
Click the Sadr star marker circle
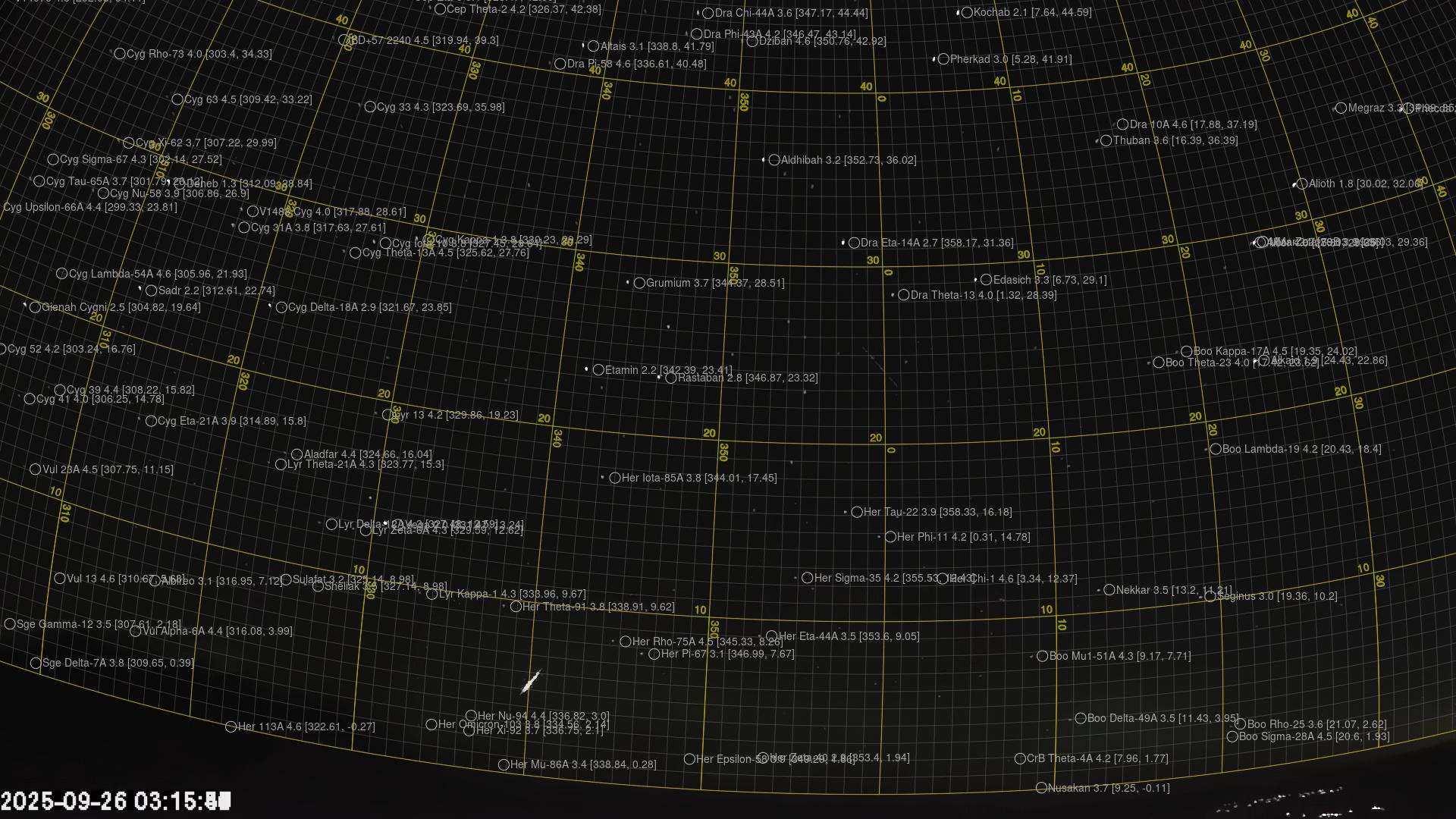151,290
